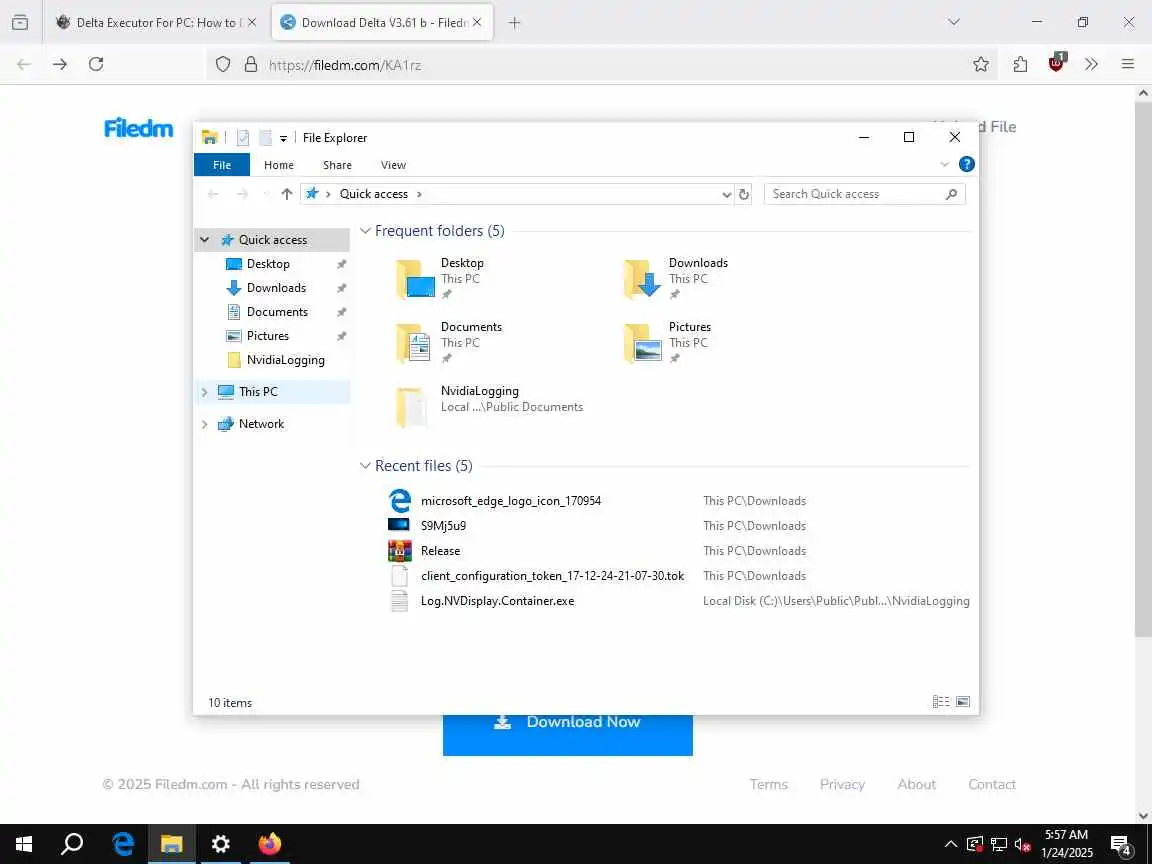Open Firefox application hamburger menu
The image size is (1152, 864).
[x=1128, y=65]
